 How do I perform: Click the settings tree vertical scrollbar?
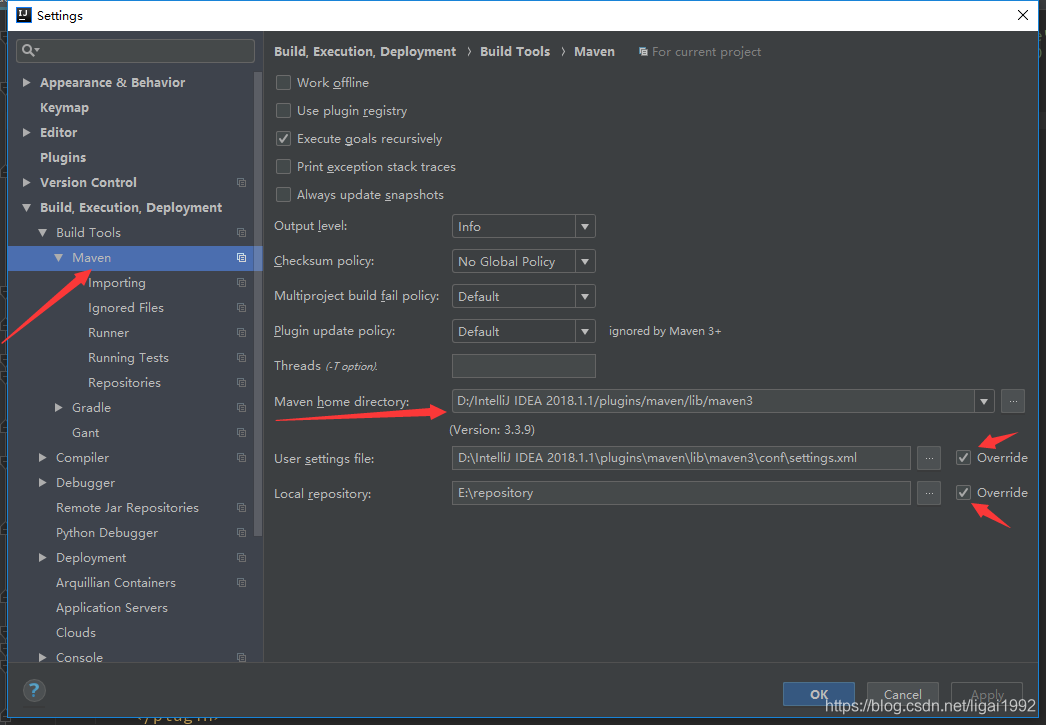(258, 303)
